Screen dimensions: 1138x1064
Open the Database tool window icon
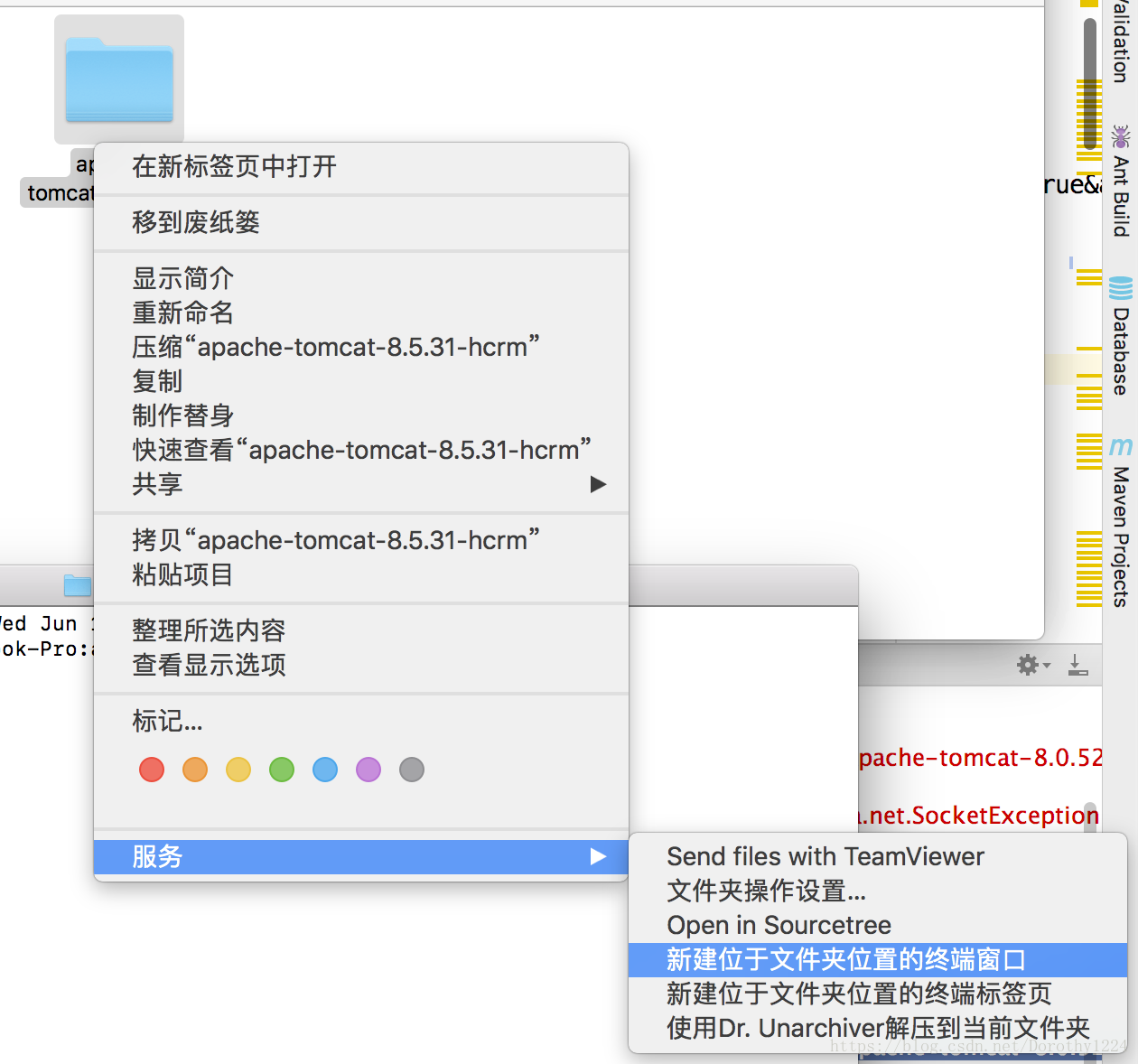[1121, 288]
